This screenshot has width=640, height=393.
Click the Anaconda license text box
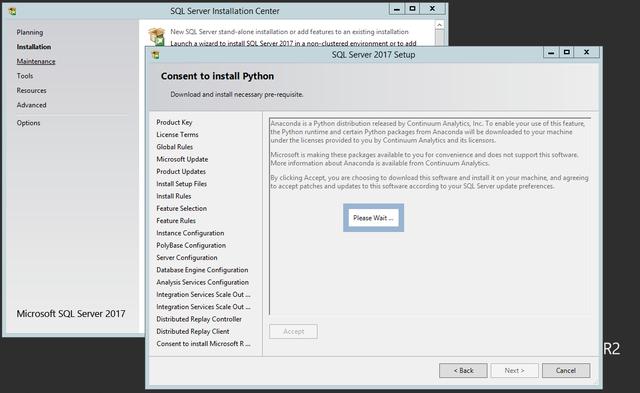[x=430, y=216]
